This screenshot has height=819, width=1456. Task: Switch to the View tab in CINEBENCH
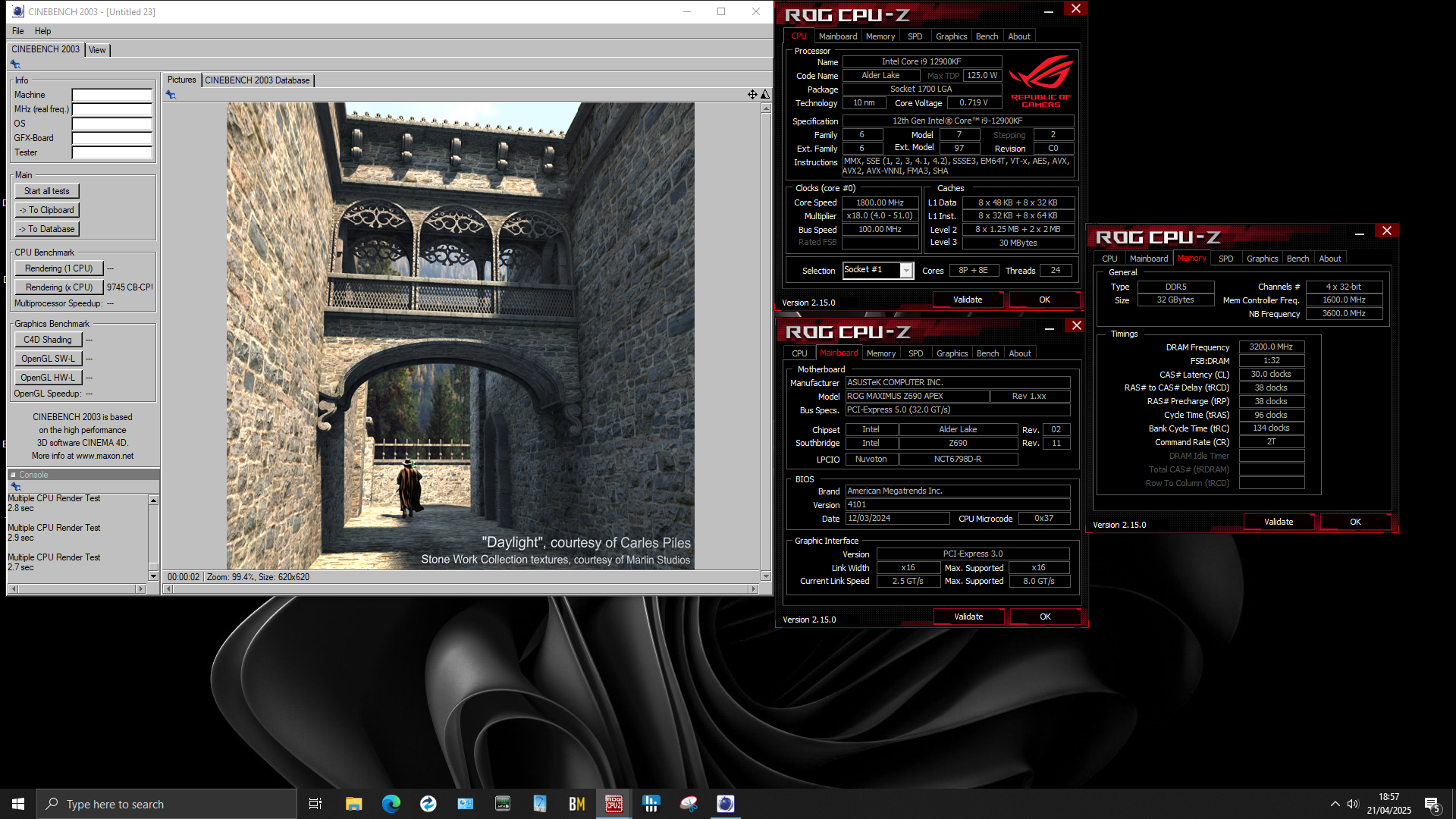pos(97,50)
